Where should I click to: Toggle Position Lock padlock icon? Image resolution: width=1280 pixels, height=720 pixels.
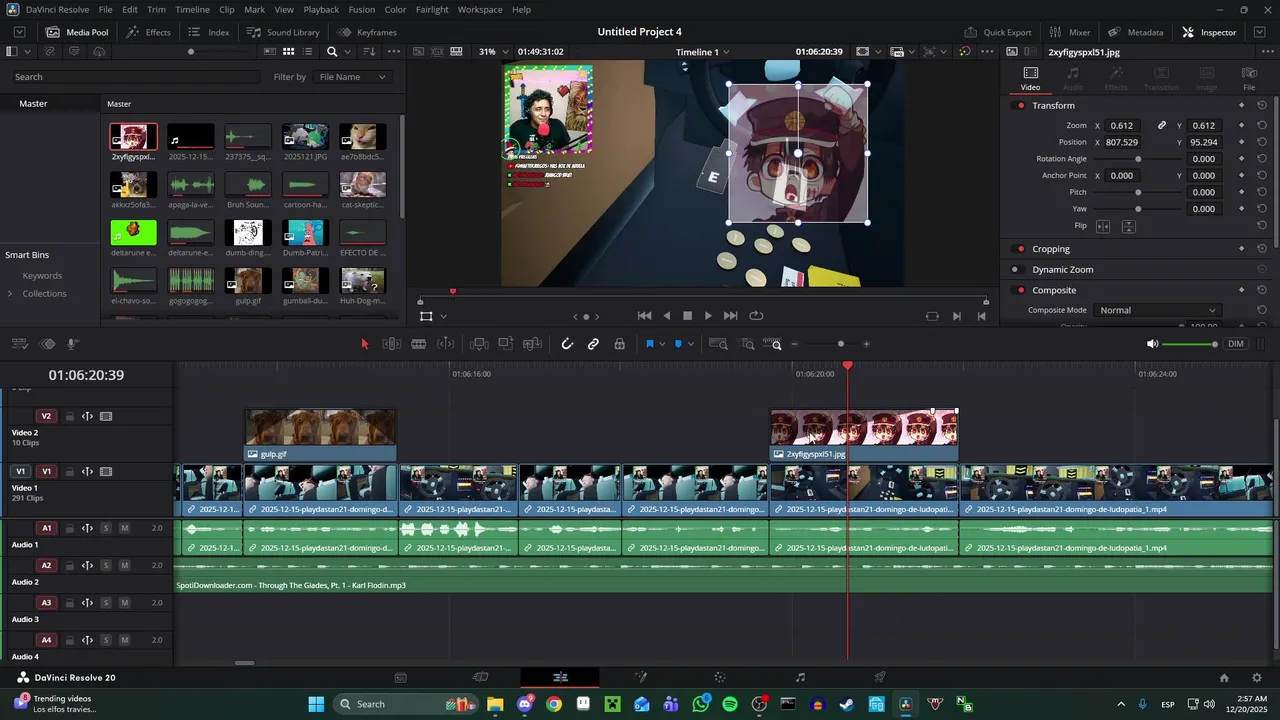[x=620, y=344]
